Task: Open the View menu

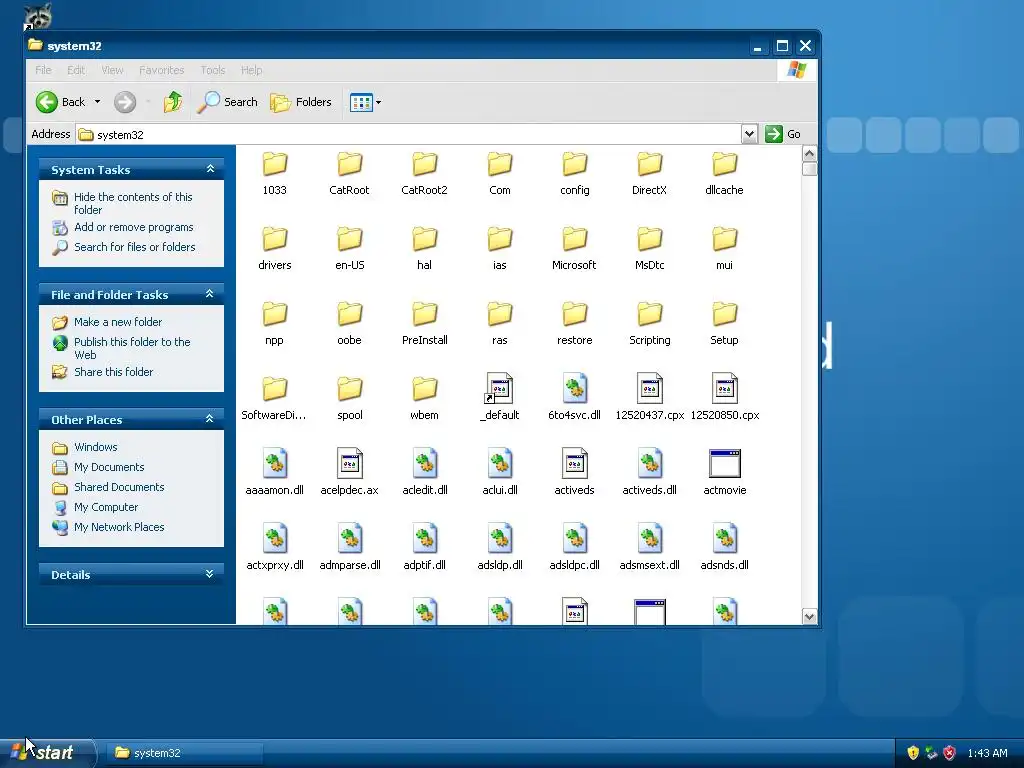Action: click(112, 70)
